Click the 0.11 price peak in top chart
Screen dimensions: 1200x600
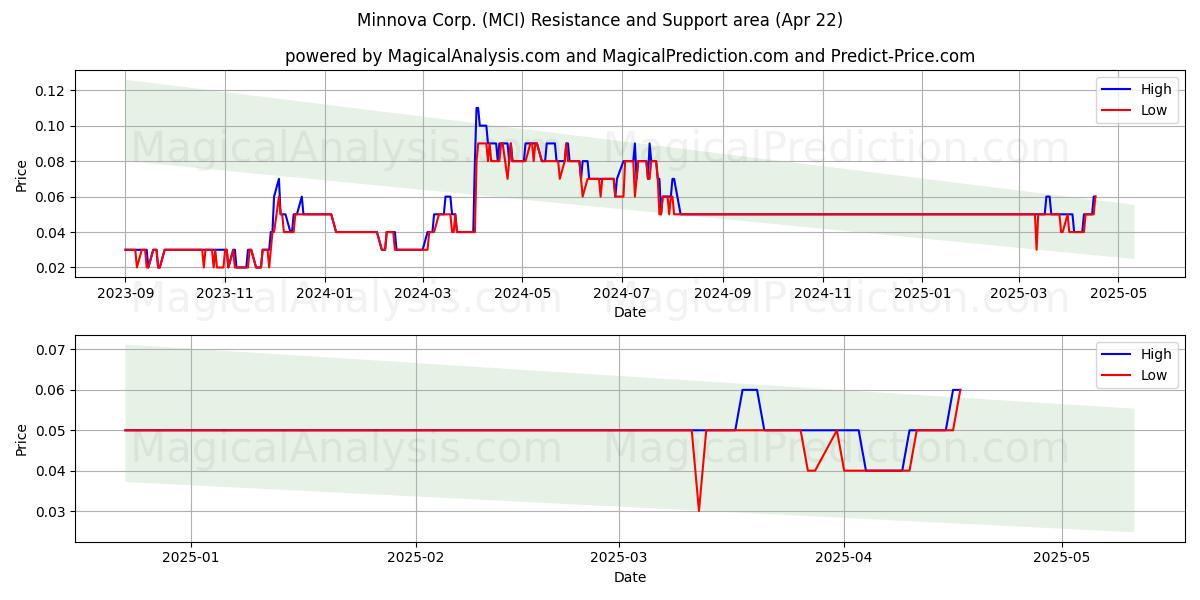(477, 108)
